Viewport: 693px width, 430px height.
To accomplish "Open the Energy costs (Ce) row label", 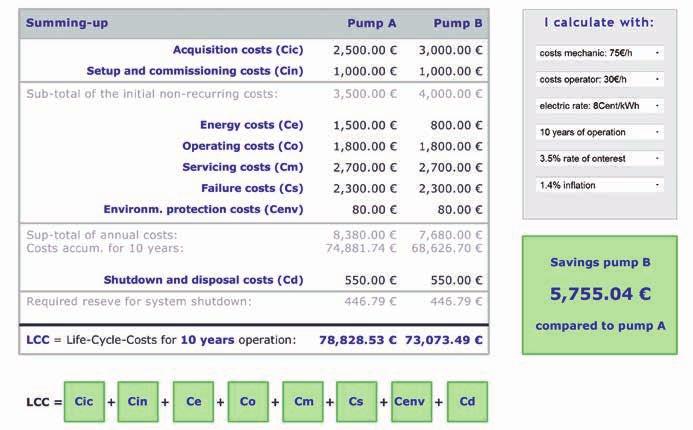I will tap(252, 125).
